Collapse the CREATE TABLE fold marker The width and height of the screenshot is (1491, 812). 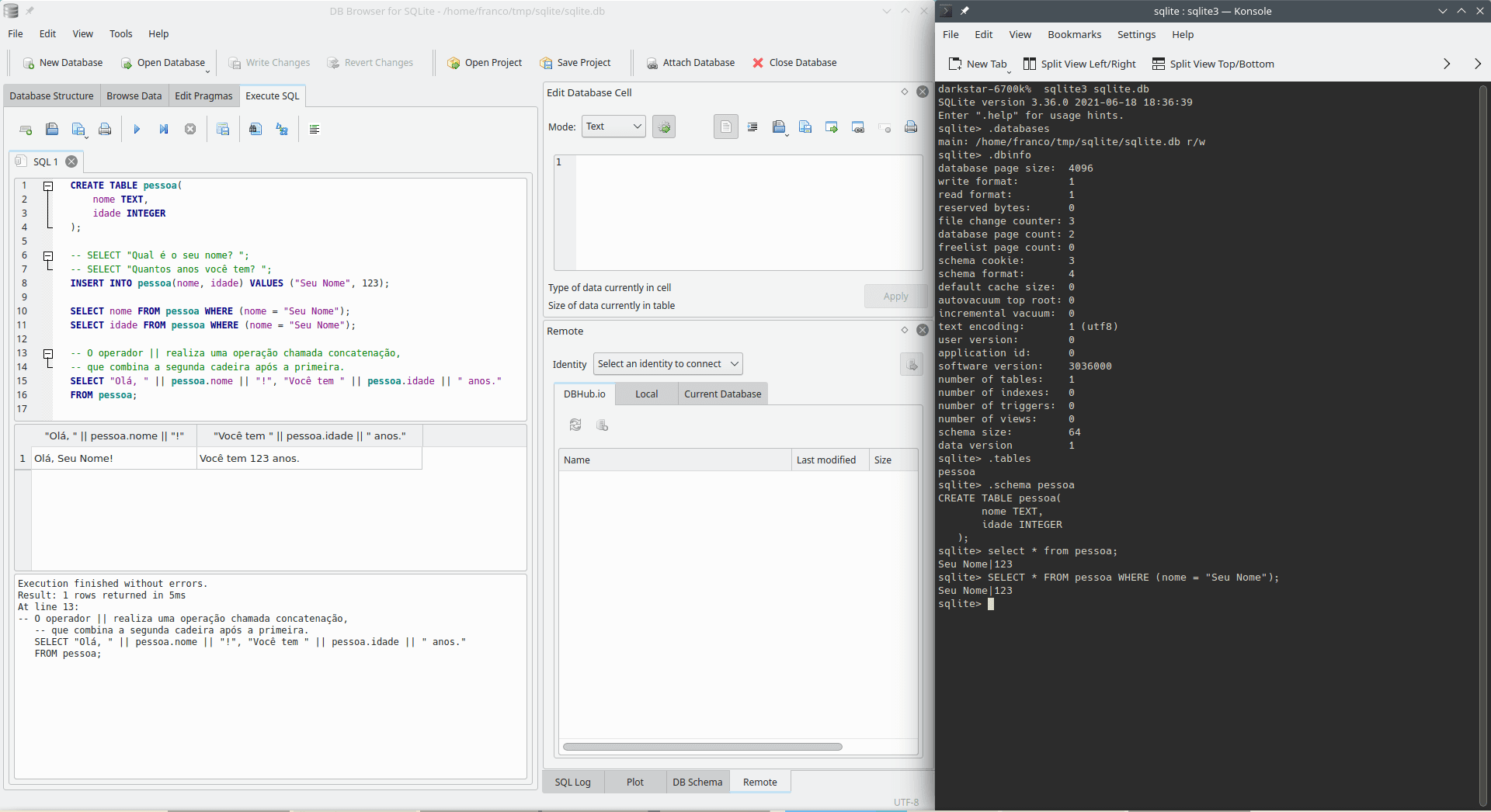(x=48, y=186)
